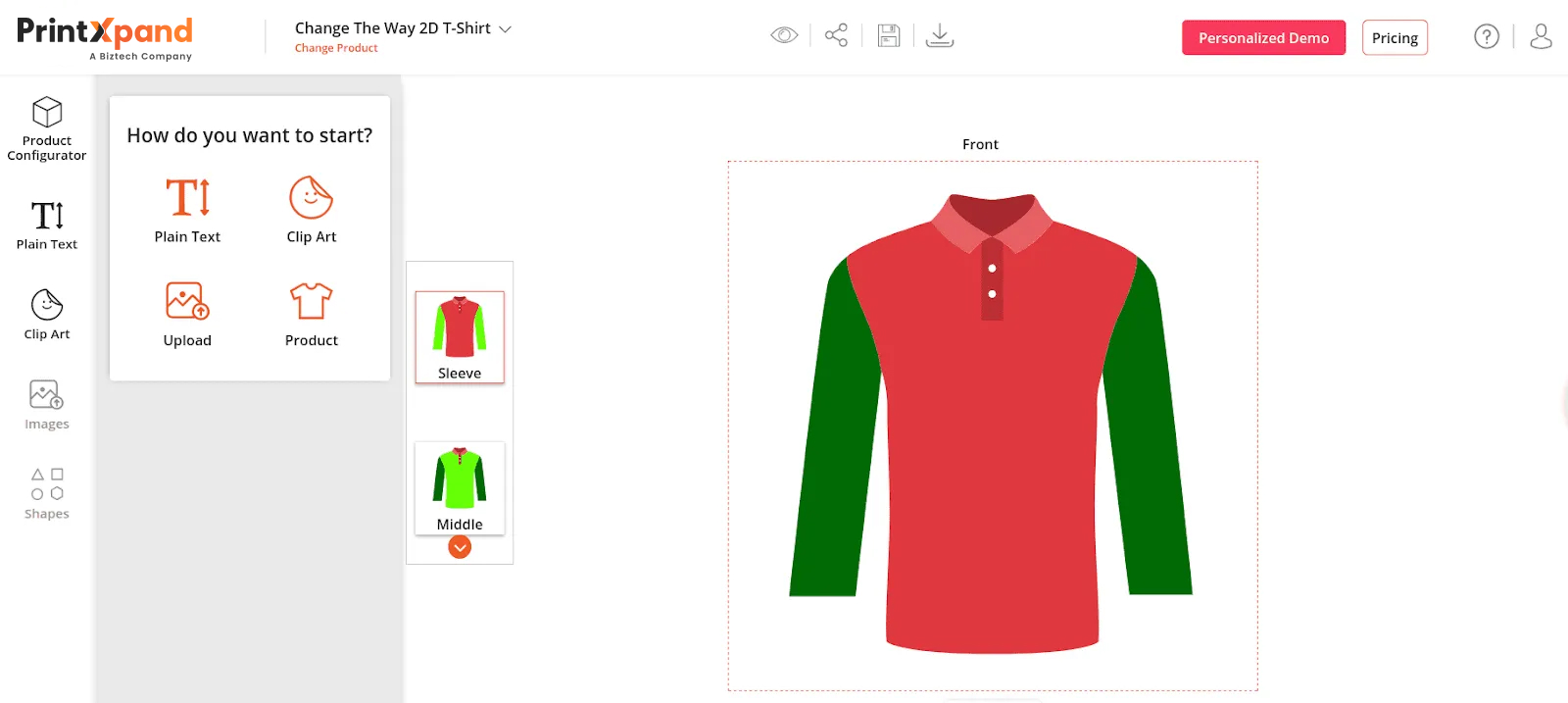Click the share icon in top toolbar

tap(836, 36)
